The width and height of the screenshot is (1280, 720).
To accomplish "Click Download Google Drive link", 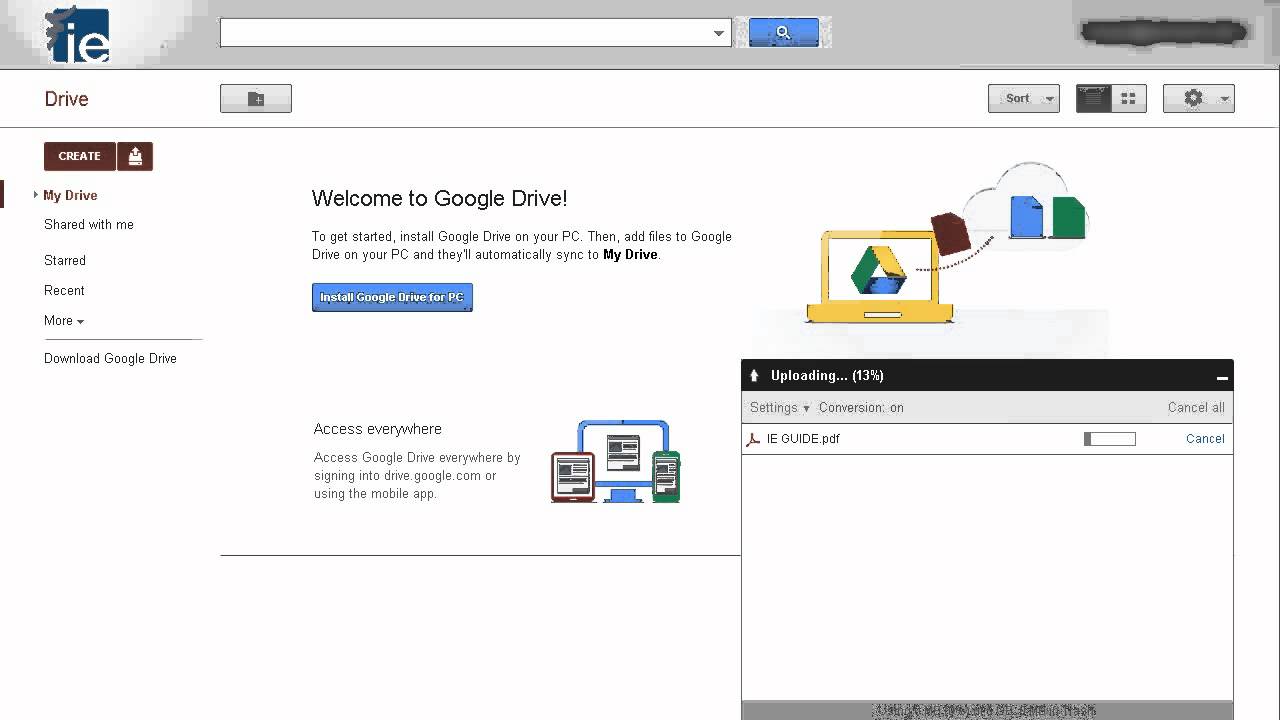I will click(x=110, y=358).
